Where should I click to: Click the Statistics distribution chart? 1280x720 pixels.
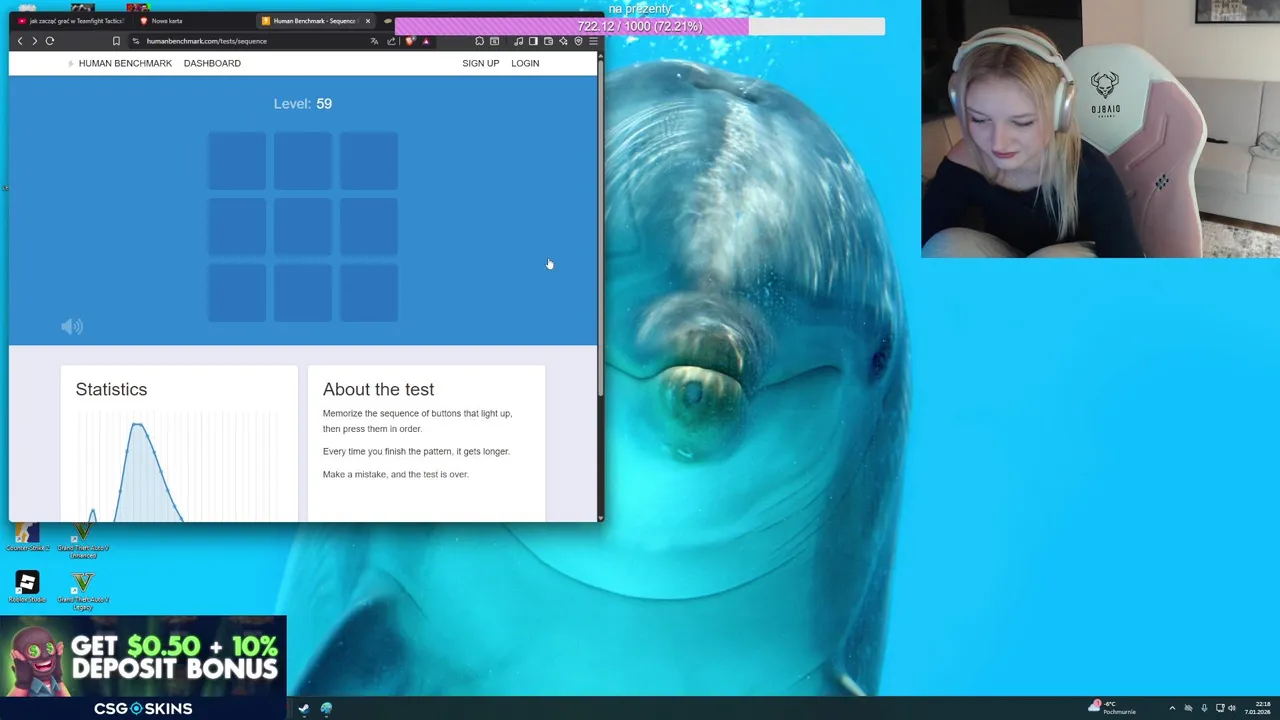(x=179, y=468)
